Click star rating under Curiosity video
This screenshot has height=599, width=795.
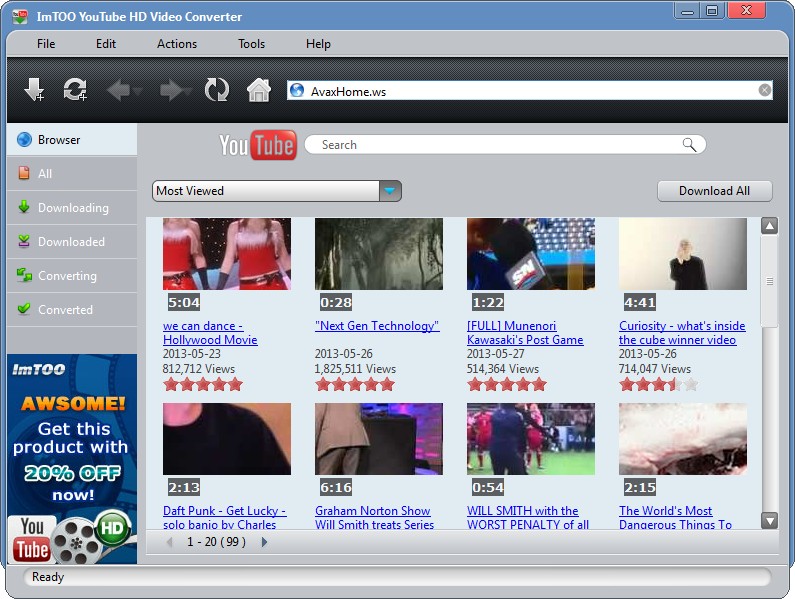[658, 384]
